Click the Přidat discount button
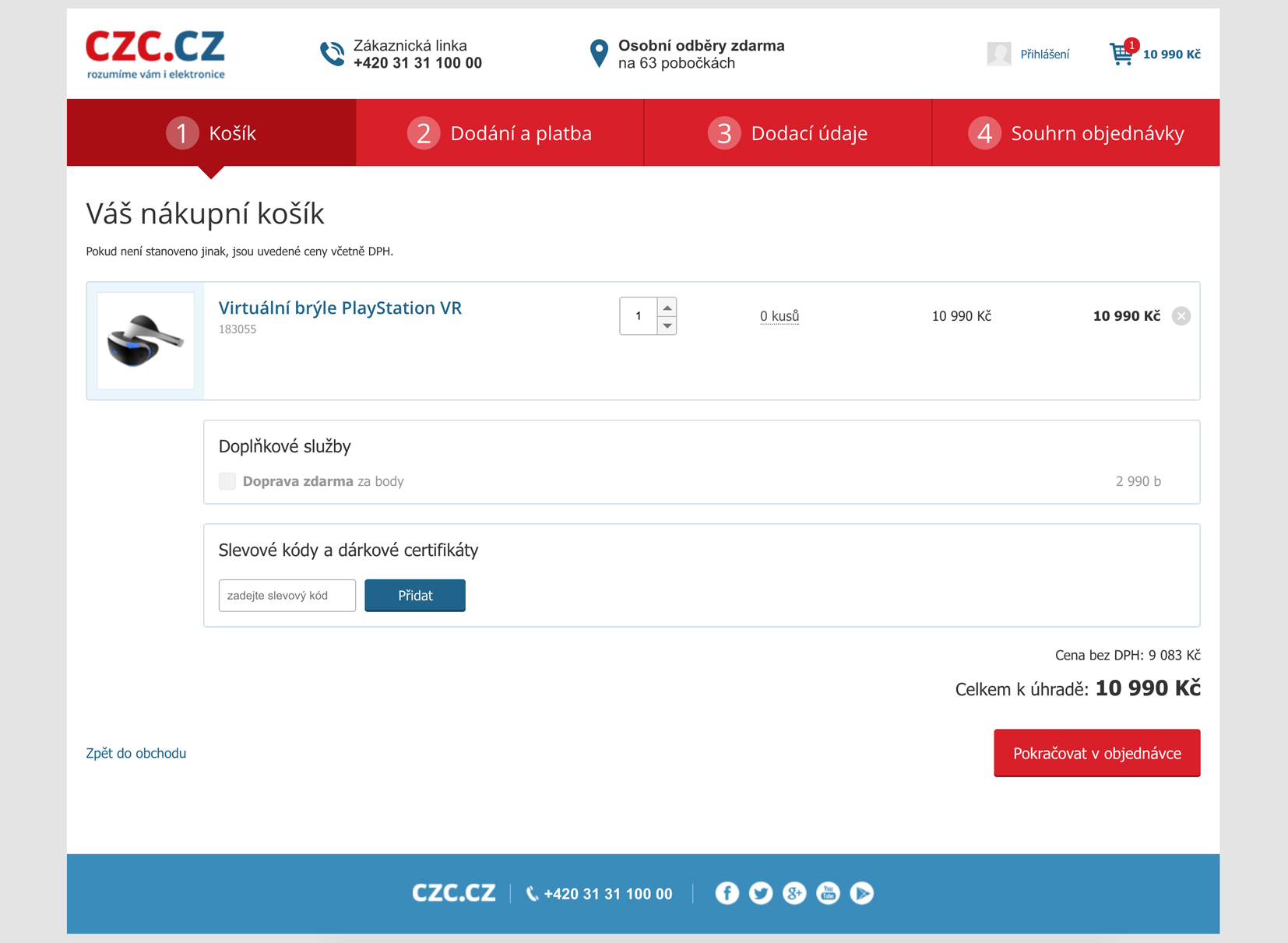The width and height of the screenshot is (1288, 943). tap(415, 595)
